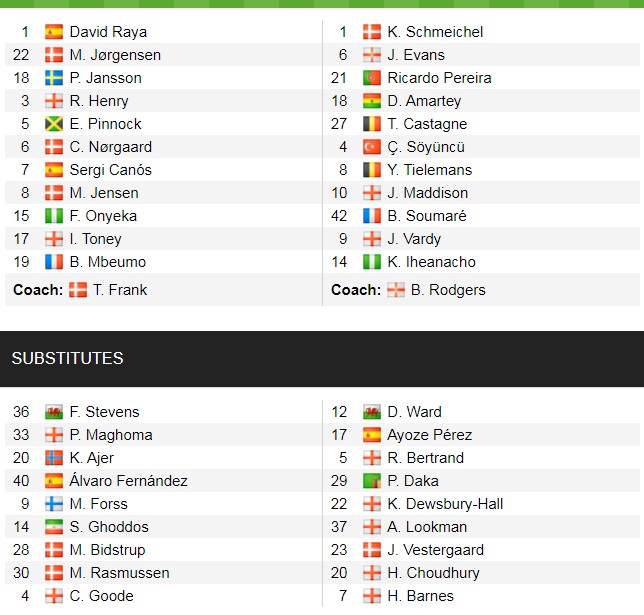Click the Wales flag beside F. Stevens
This screenshot has height=615, width=644.
pos(54,412)
